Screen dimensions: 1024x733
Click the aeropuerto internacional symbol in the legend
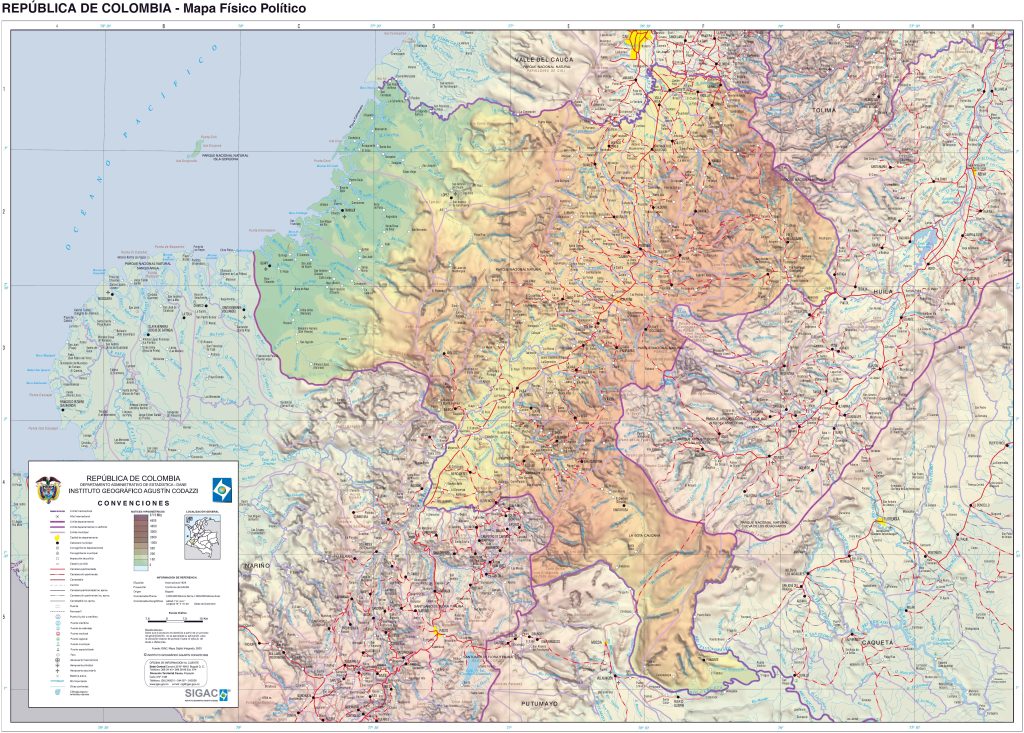coord(58,660)
